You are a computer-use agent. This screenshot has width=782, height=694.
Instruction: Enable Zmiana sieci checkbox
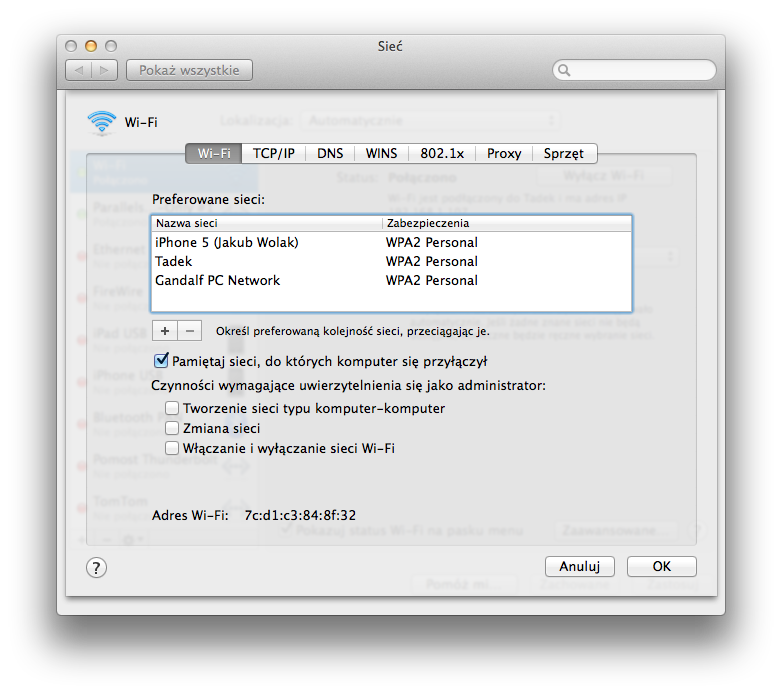(x=173, y=428)
